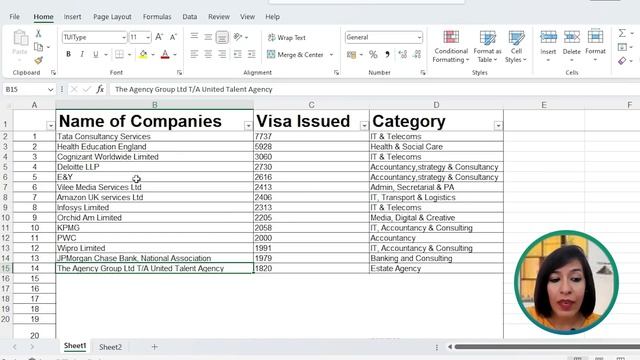Switch to the Data tab

click(x=189, y=17)
